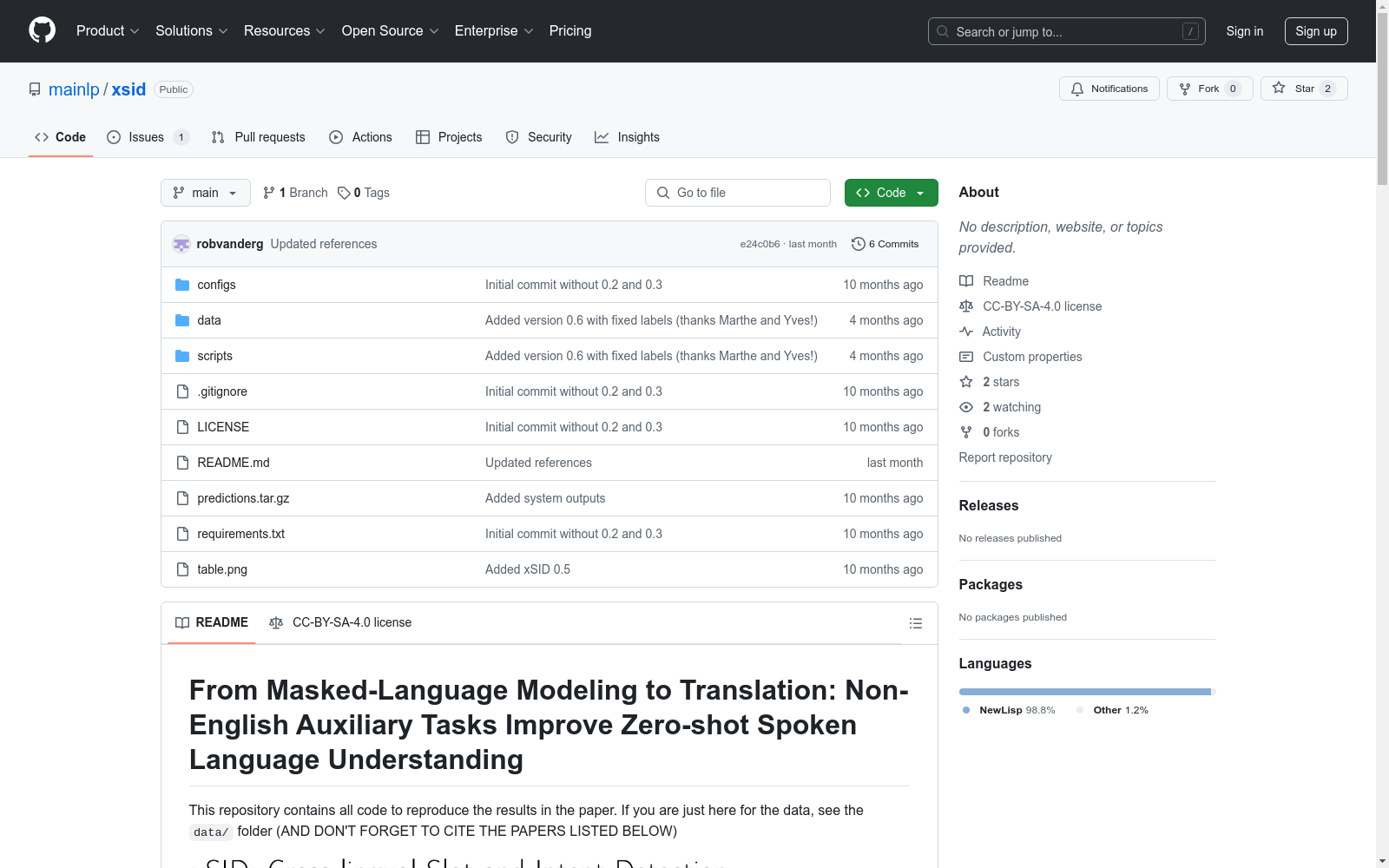The width and height of the screenshot is (1389, 868).
Task: Click the license scale icon in About
Action: [x=966, y=306]
